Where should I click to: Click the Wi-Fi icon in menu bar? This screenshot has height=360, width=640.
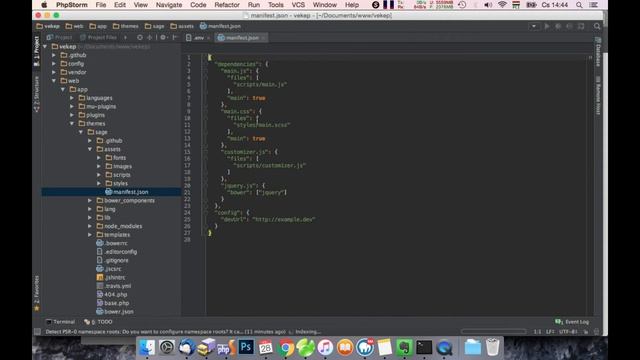click(x=502, y=5)
